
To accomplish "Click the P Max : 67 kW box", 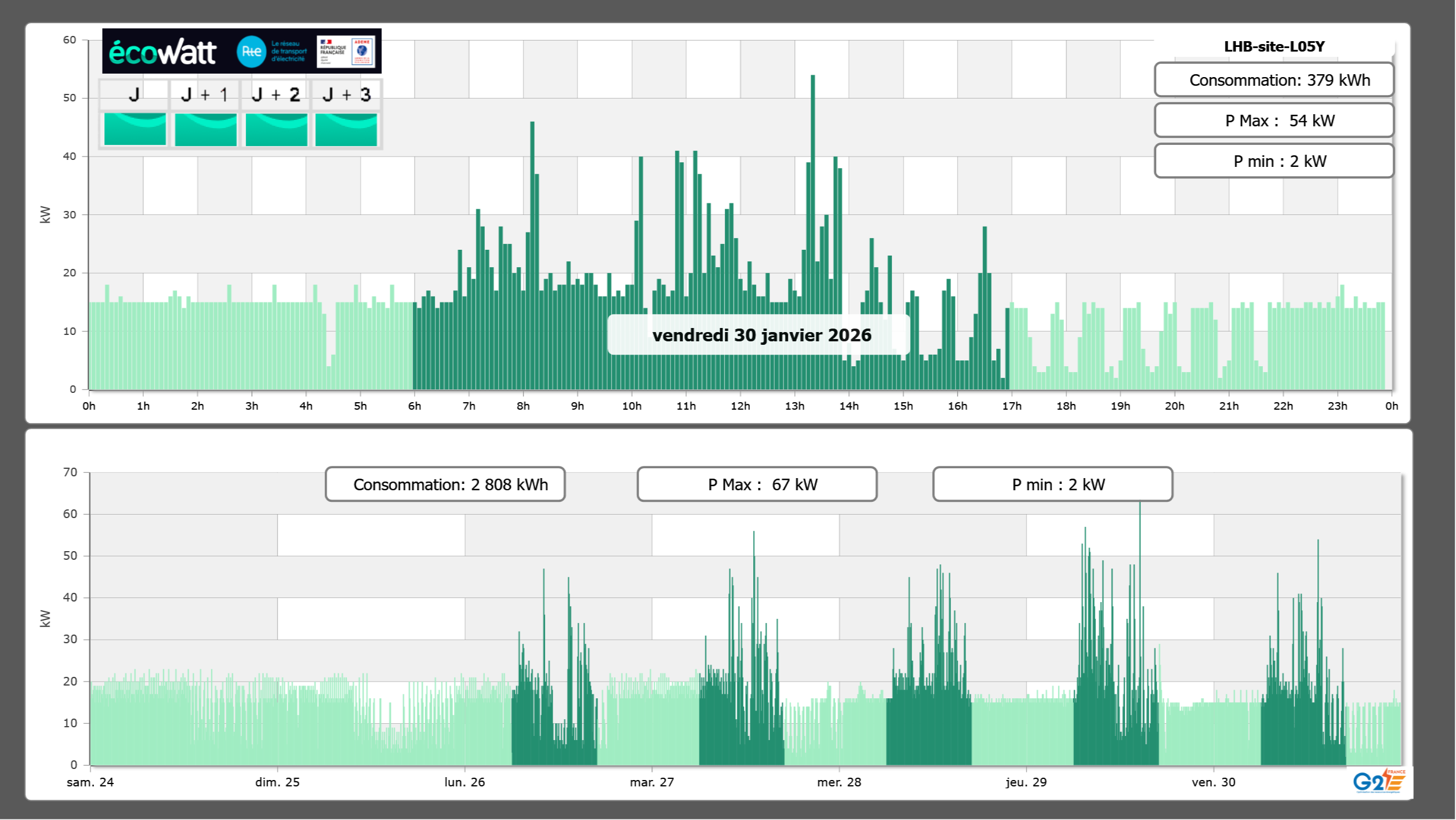I will click(x=757, y=484).
